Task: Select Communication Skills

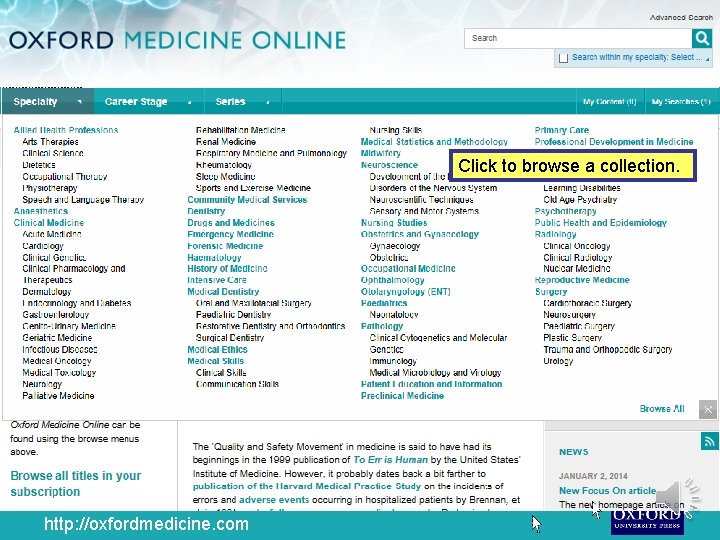Action: pyautogui.click(x=237, y=384)
